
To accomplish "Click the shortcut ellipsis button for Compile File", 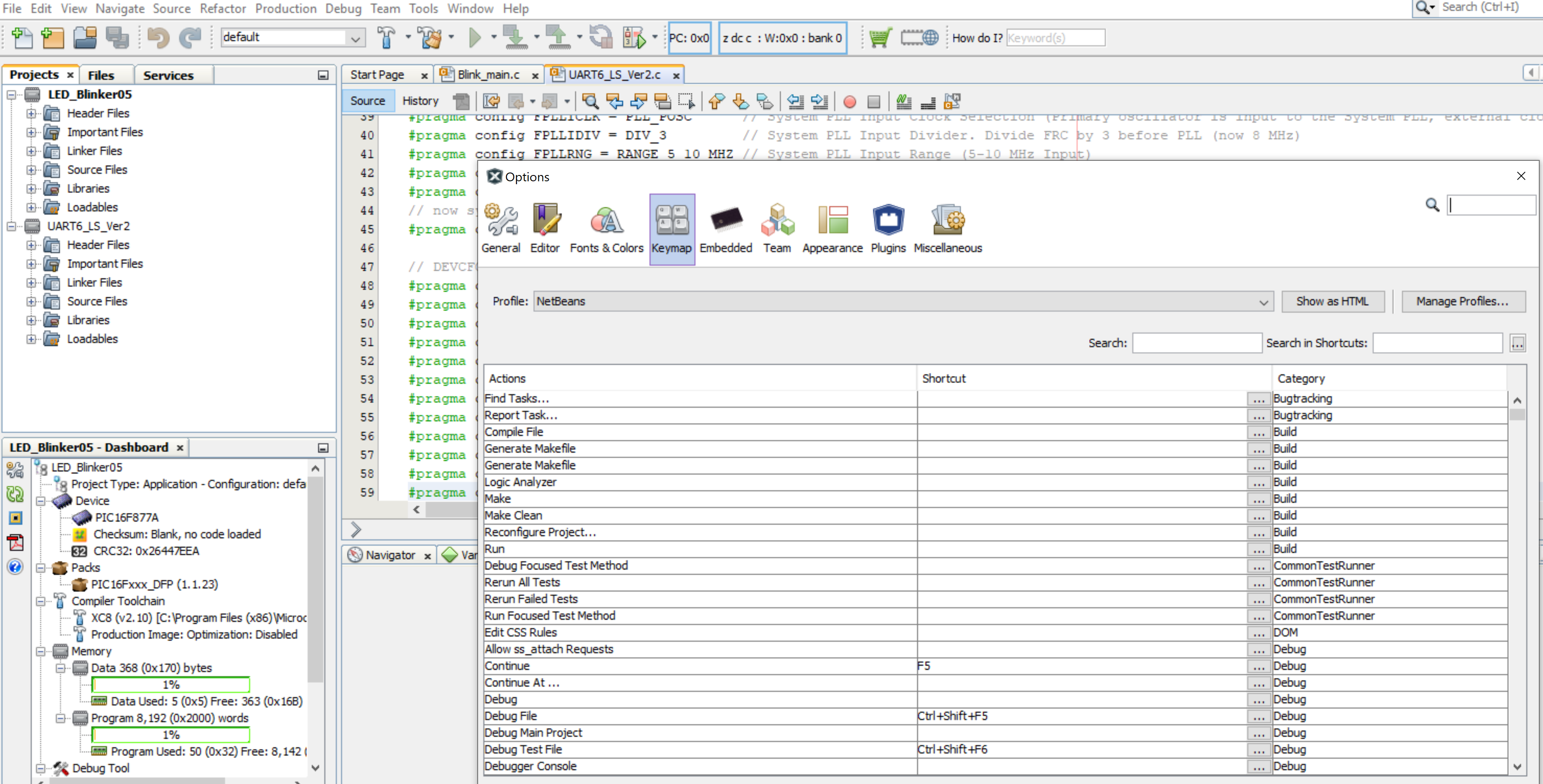I will 1258,432.
